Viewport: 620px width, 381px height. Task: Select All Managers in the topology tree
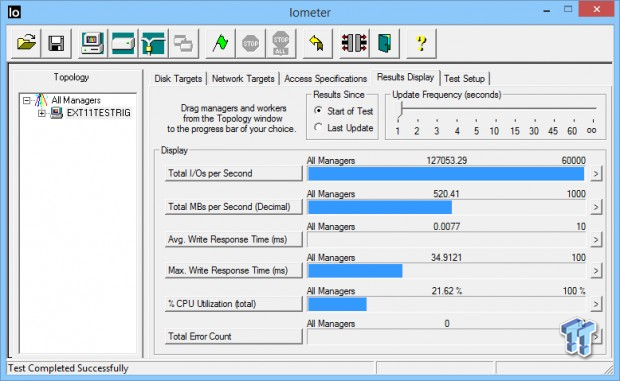(x=76, y=100)
